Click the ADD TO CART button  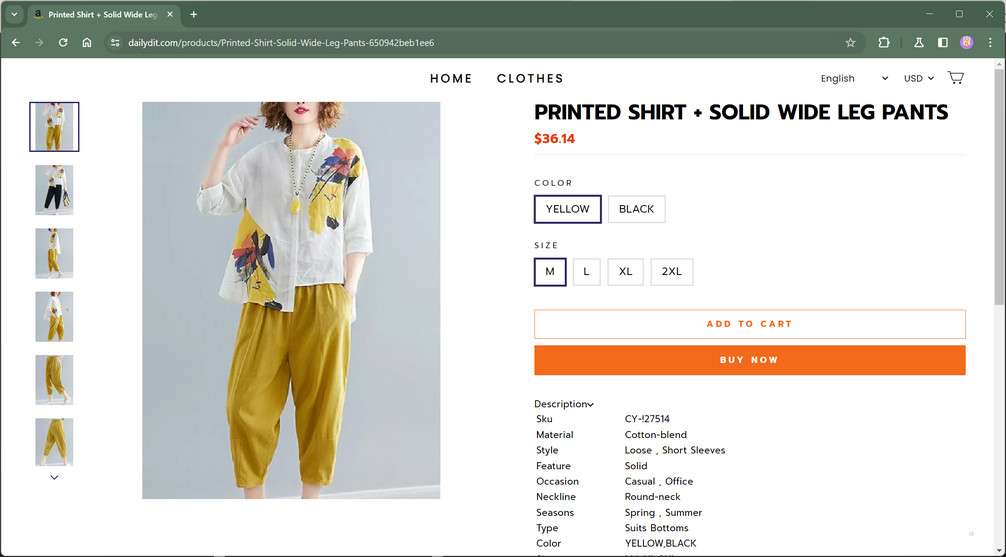point(749,324)
